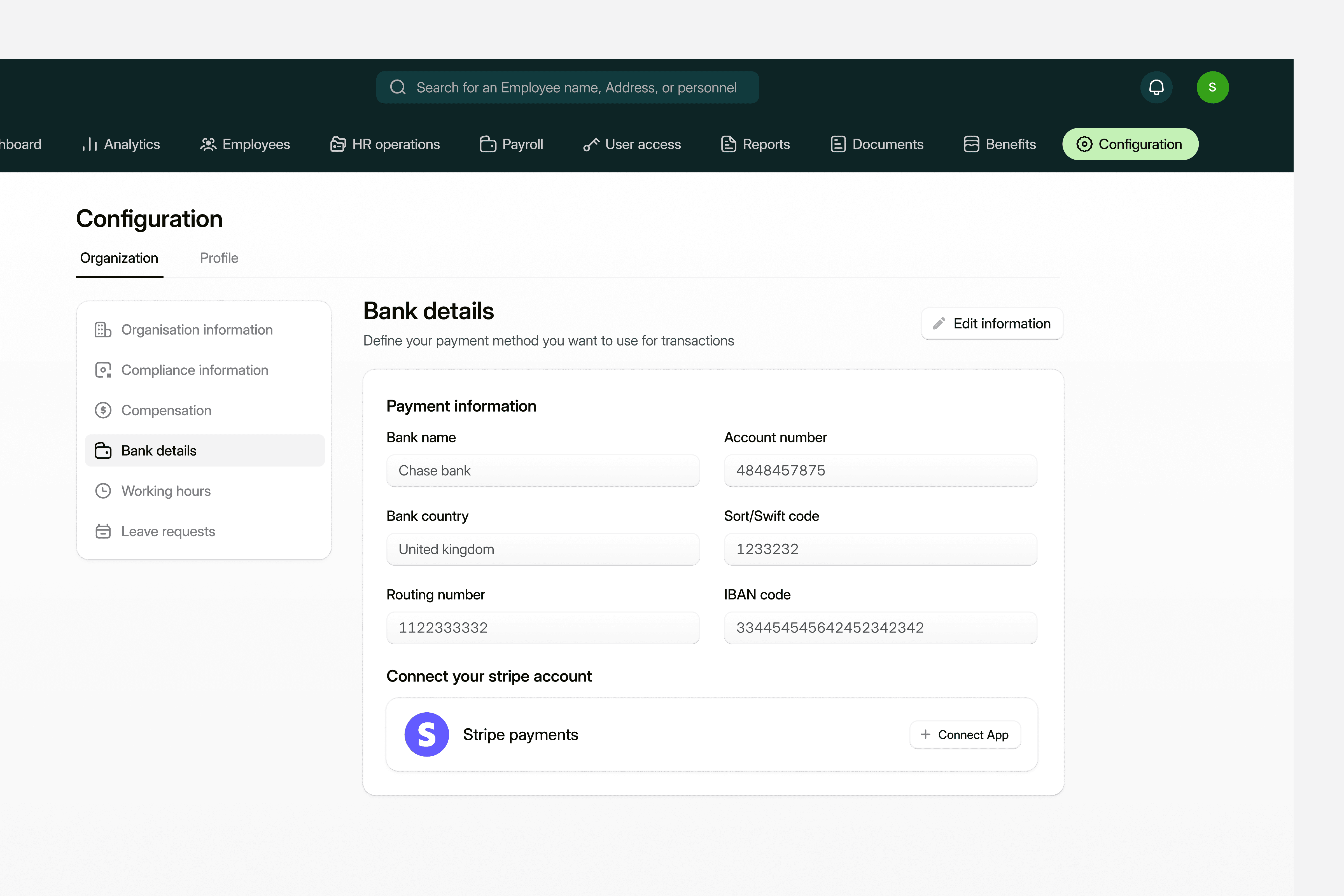
Task: Click the Organisation information building icon
Action: coord(103,330)
